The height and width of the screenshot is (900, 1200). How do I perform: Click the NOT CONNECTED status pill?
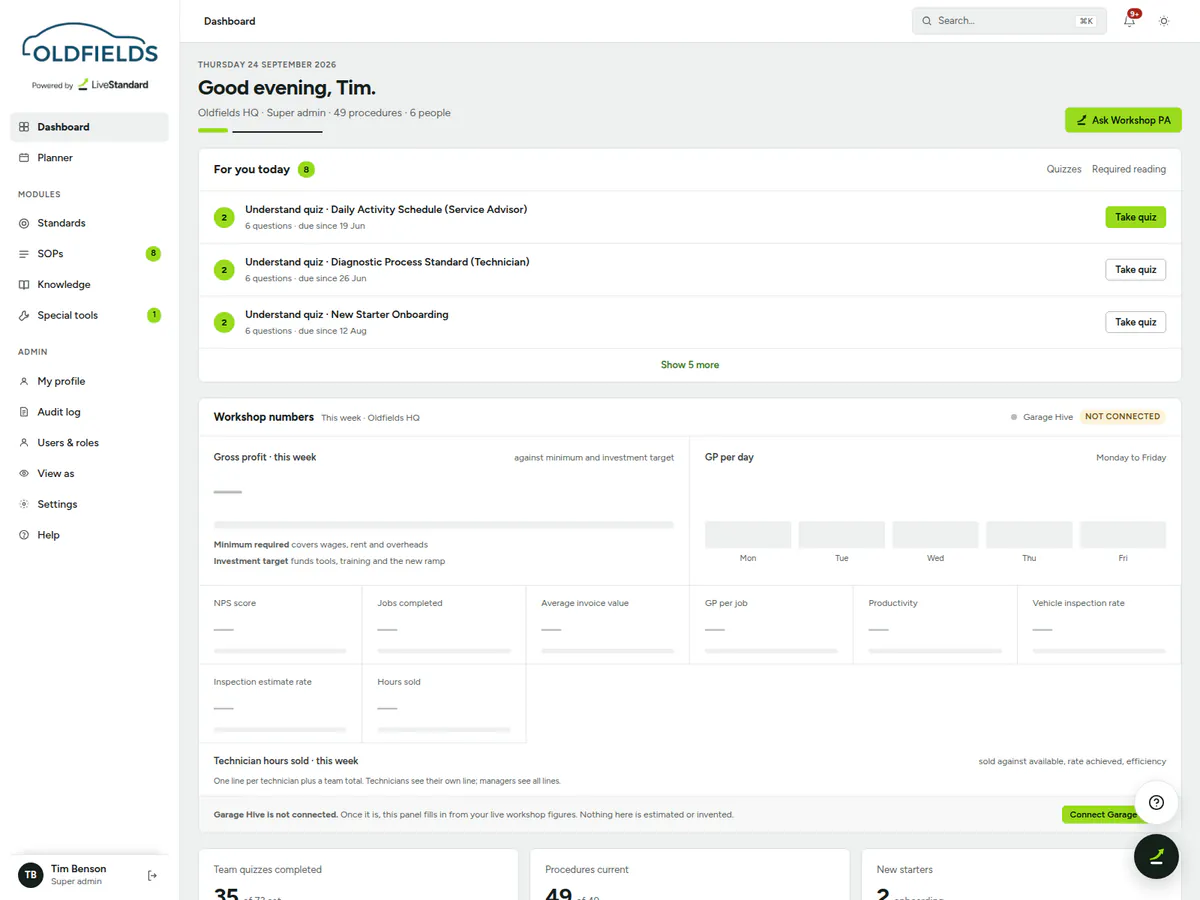[1122, 417]
